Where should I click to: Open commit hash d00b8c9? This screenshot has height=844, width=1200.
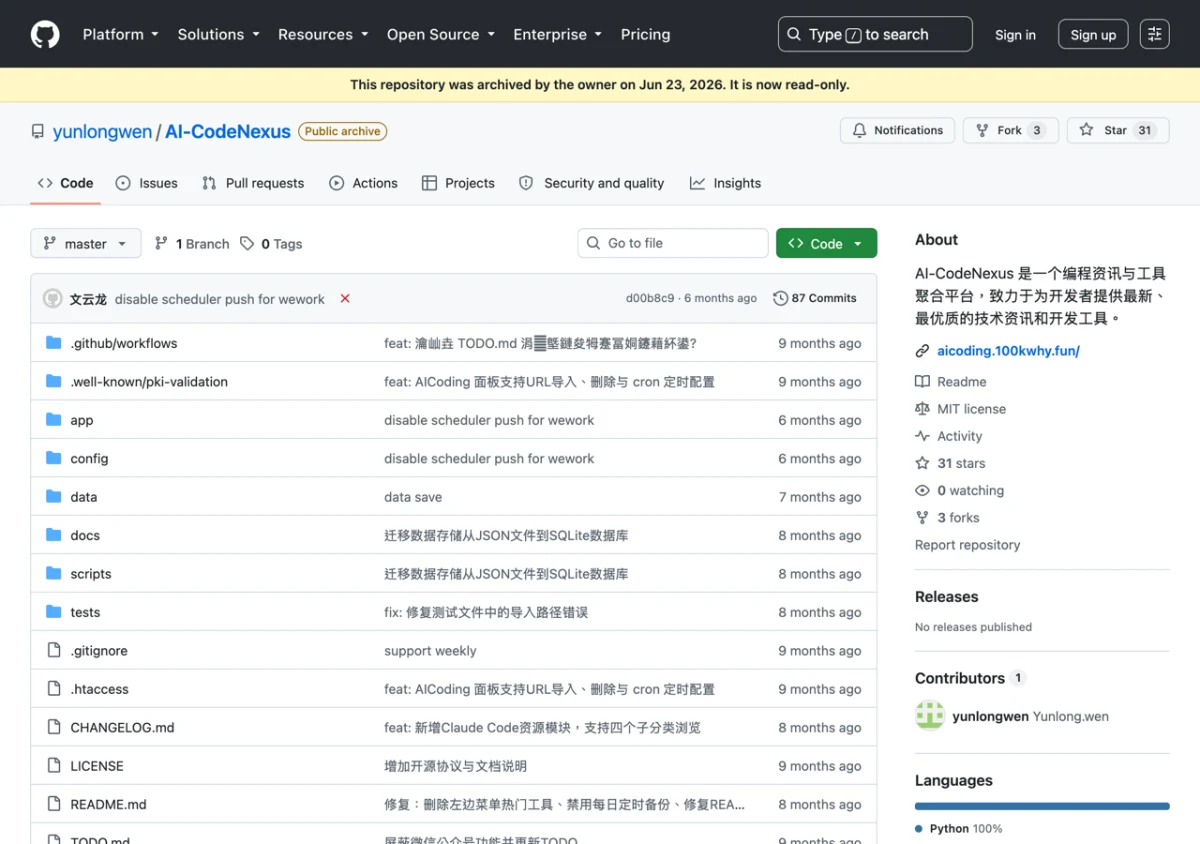coord(650,298)
